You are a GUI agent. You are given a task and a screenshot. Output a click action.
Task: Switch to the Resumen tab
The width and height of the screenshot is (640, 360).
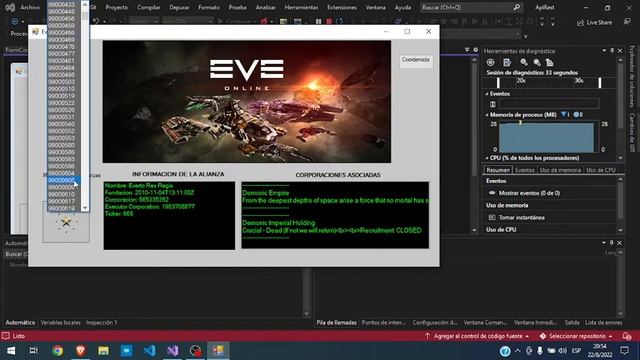498,170
